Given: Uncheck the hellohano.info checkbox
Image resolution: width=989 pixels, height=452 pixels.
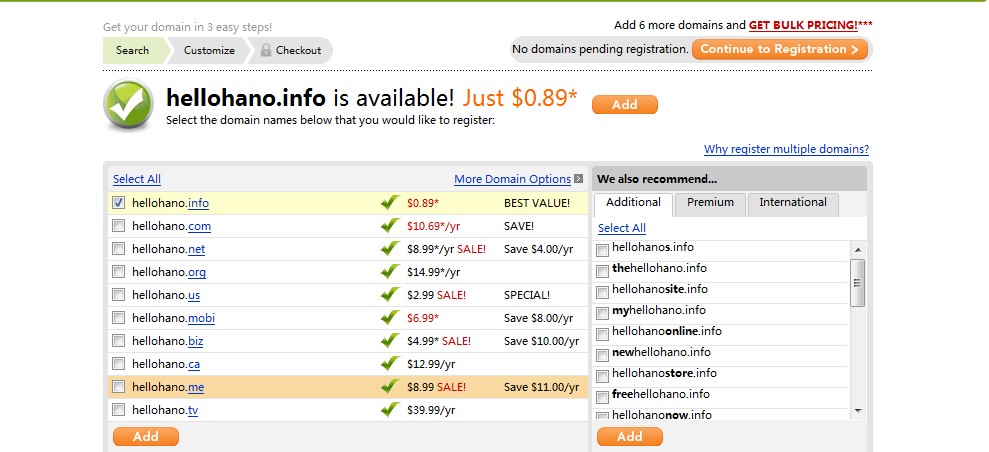Looking at the screenshot, I should tap(118, 202).
